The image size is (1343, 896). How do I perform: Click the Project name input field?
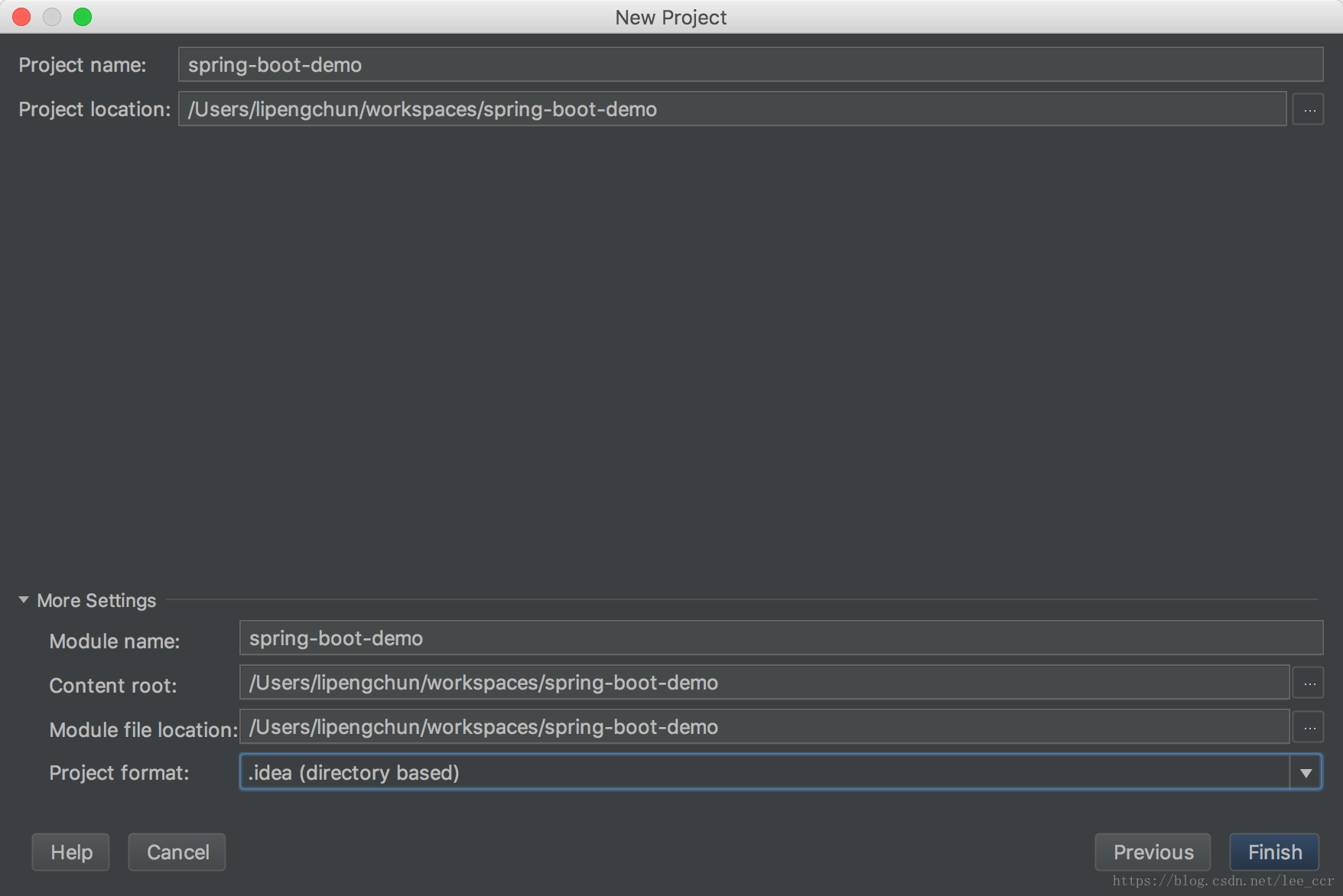click(x=750, y=65)
